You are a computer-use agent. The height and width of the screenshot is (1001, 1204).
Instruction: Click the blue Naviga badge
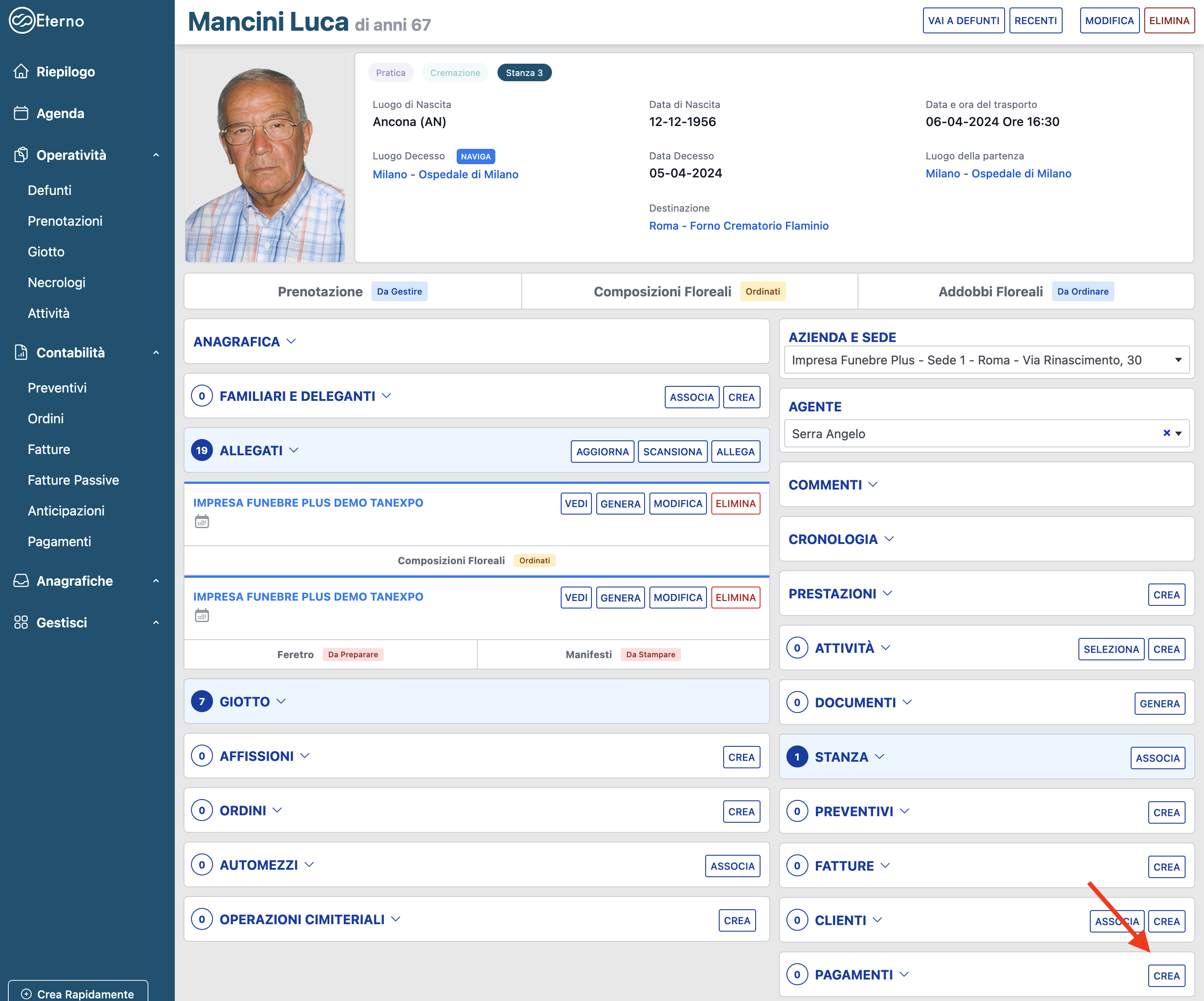tap(475, 156)
